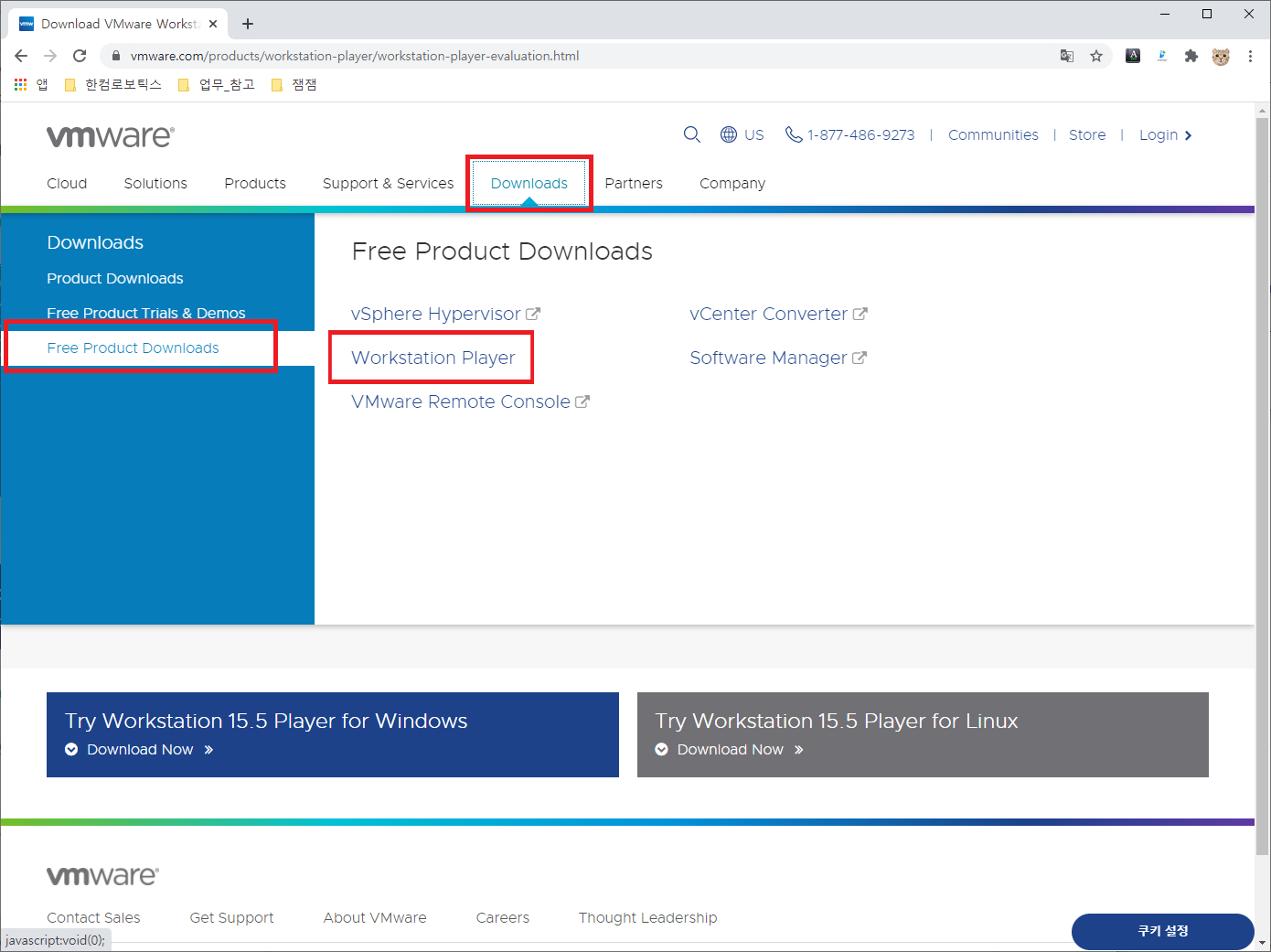Viewport: 1271px width, 952px height.
Task: Expand the chevron beside Login
Action: (1188, 135)
